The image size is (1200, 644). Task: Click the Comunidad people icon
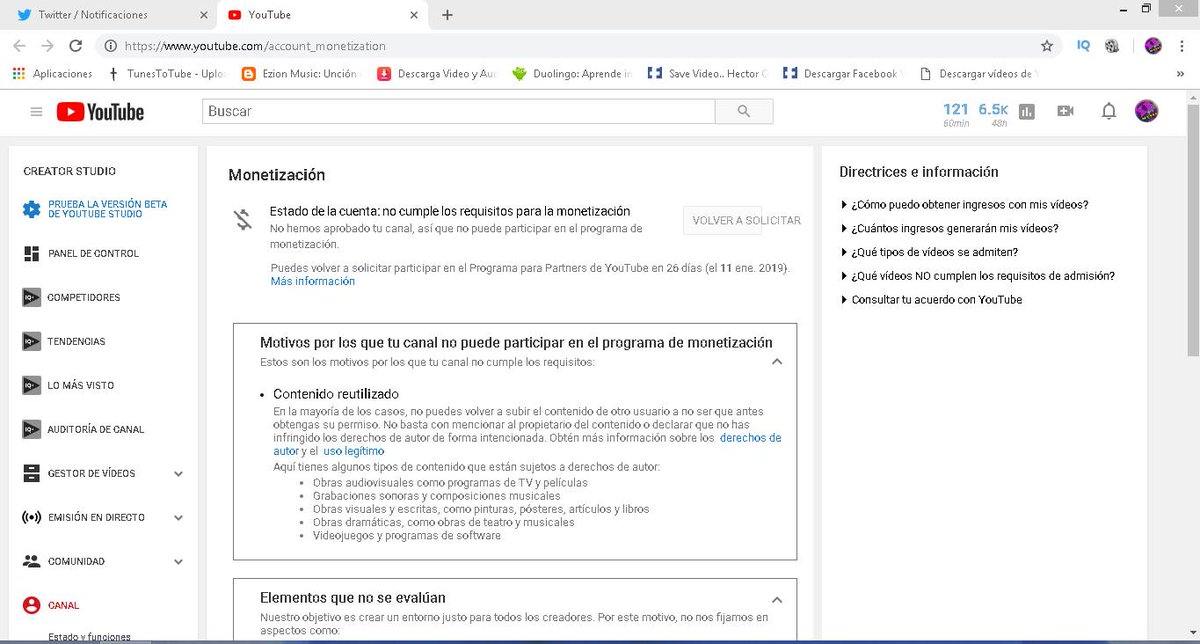pyautogui.click(x=31, y=562)
